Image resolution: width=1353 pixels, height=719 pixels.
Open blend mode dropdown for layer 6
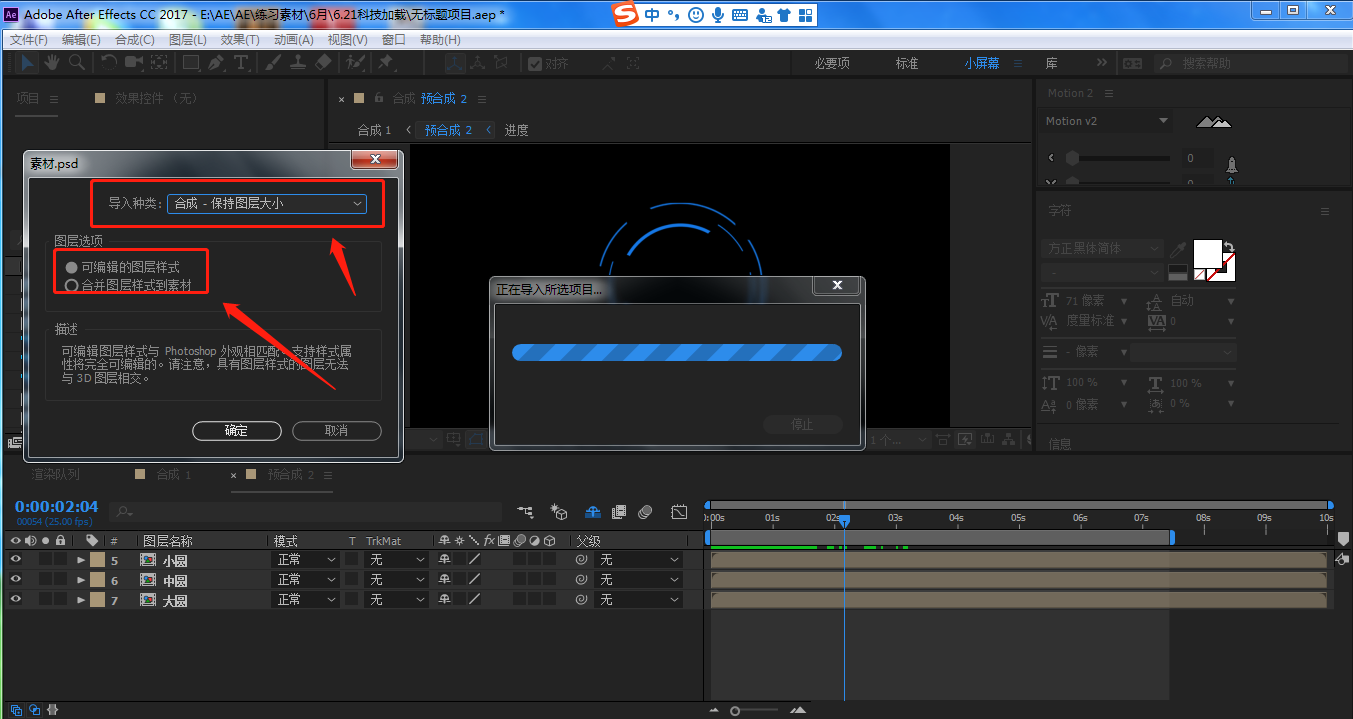click(306, 580)
